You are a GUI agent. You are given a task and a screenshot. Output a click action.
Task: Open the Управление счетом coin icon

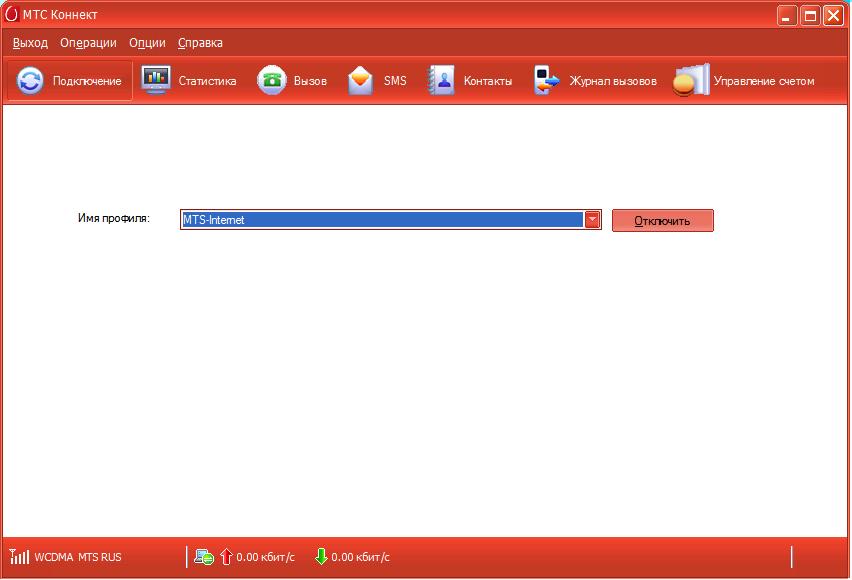click(x=691, y=80)
